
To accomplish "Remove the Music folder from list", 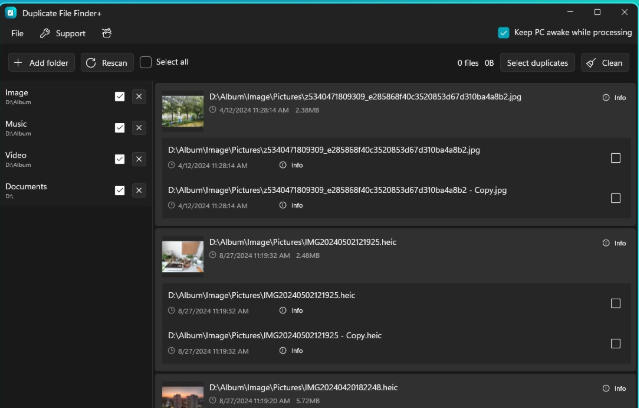I will [x=139, y=128].
